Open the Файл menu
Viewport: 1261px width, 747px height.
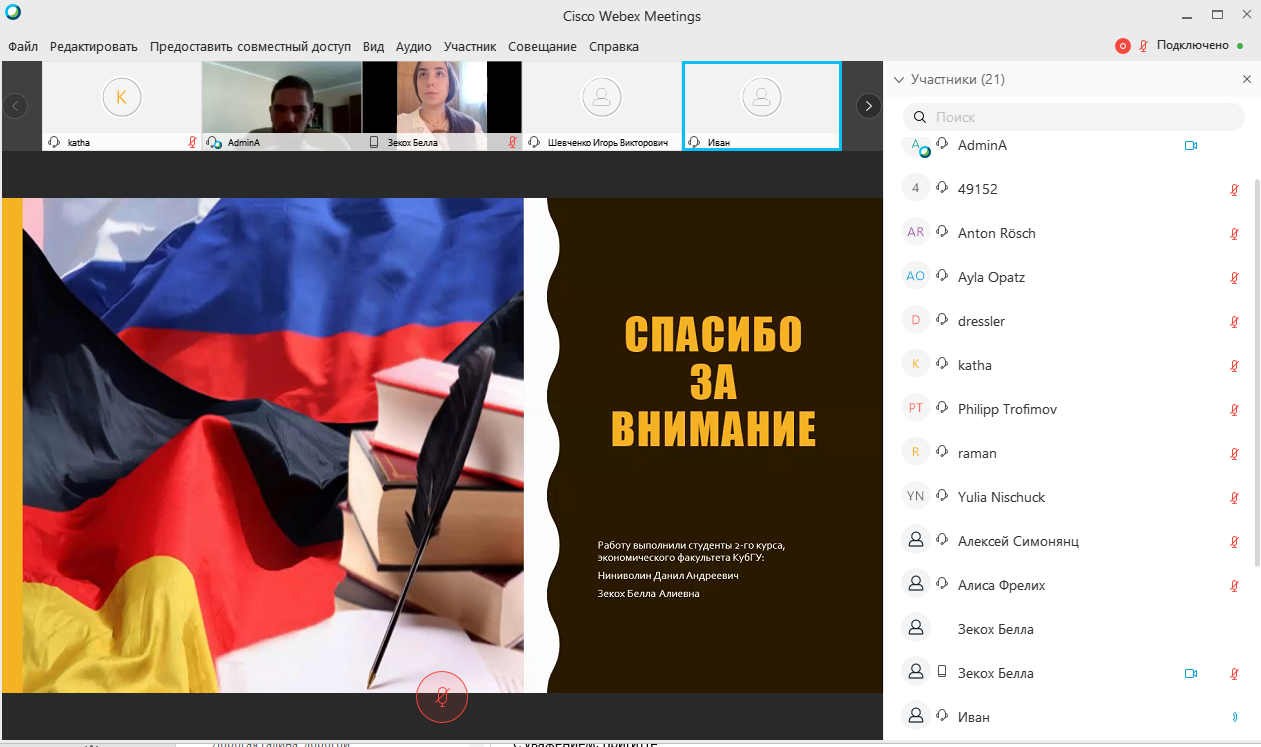[x=23, y=47]
